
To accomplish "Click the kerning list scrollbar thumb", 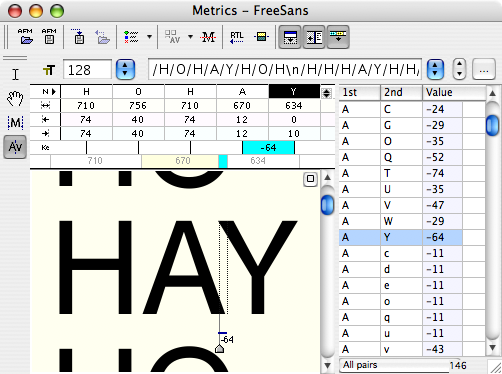I will (x=492, y=125).
